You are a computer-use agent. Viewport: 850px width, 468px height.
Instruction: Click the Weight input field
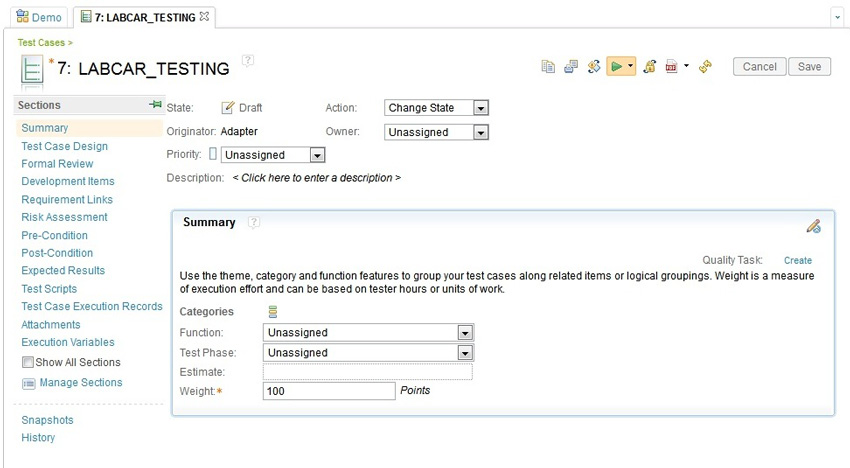click(329, 391)
